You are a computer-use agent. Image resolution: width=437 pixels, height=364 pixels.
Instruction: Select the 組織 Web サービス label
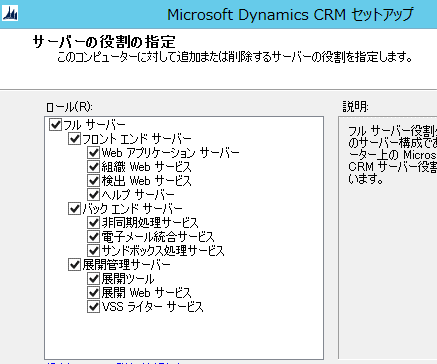tap(146, 167)
